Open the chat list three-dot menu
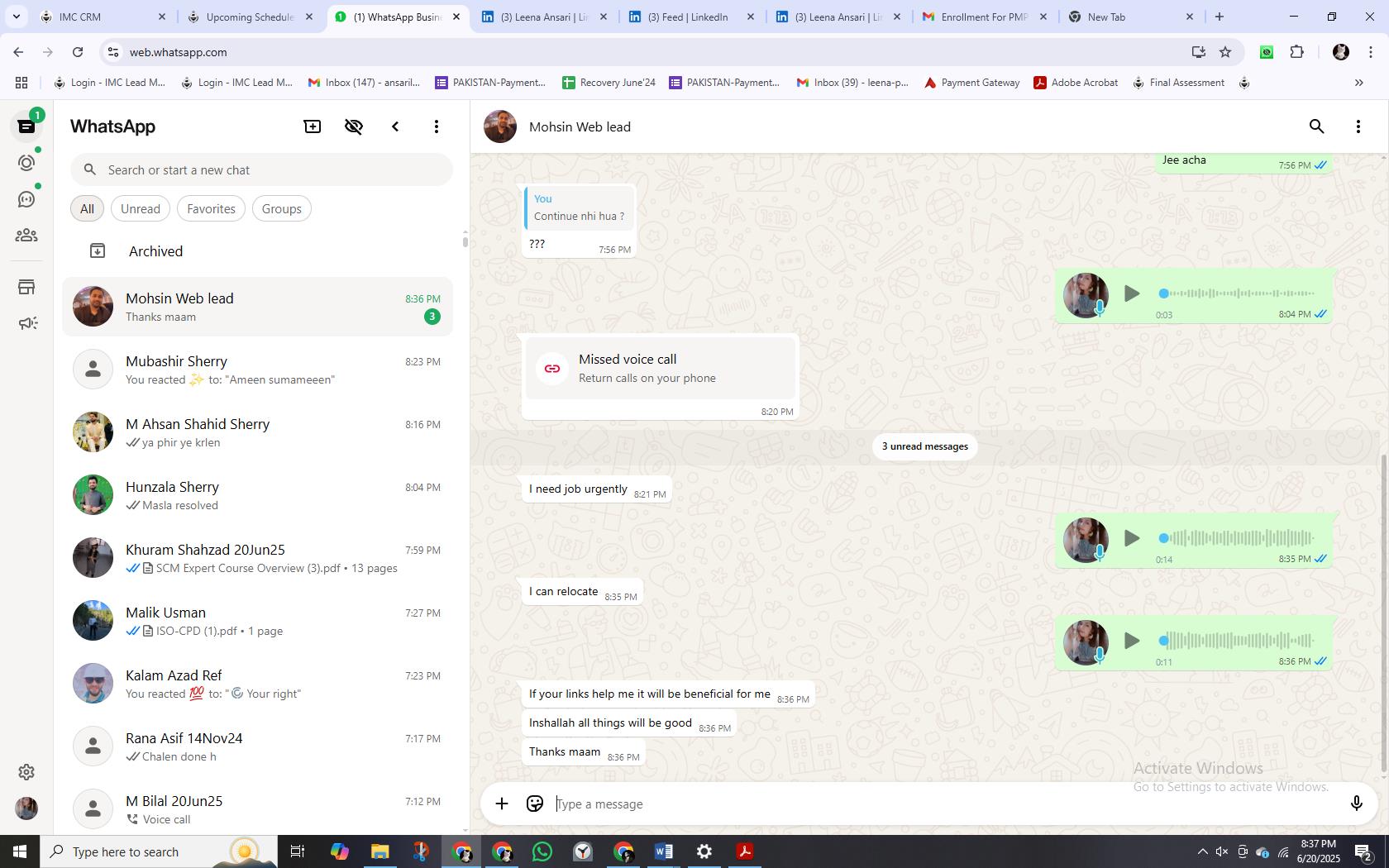The width and height of the screenshot is (1389, 868). [x=437, y=126]
